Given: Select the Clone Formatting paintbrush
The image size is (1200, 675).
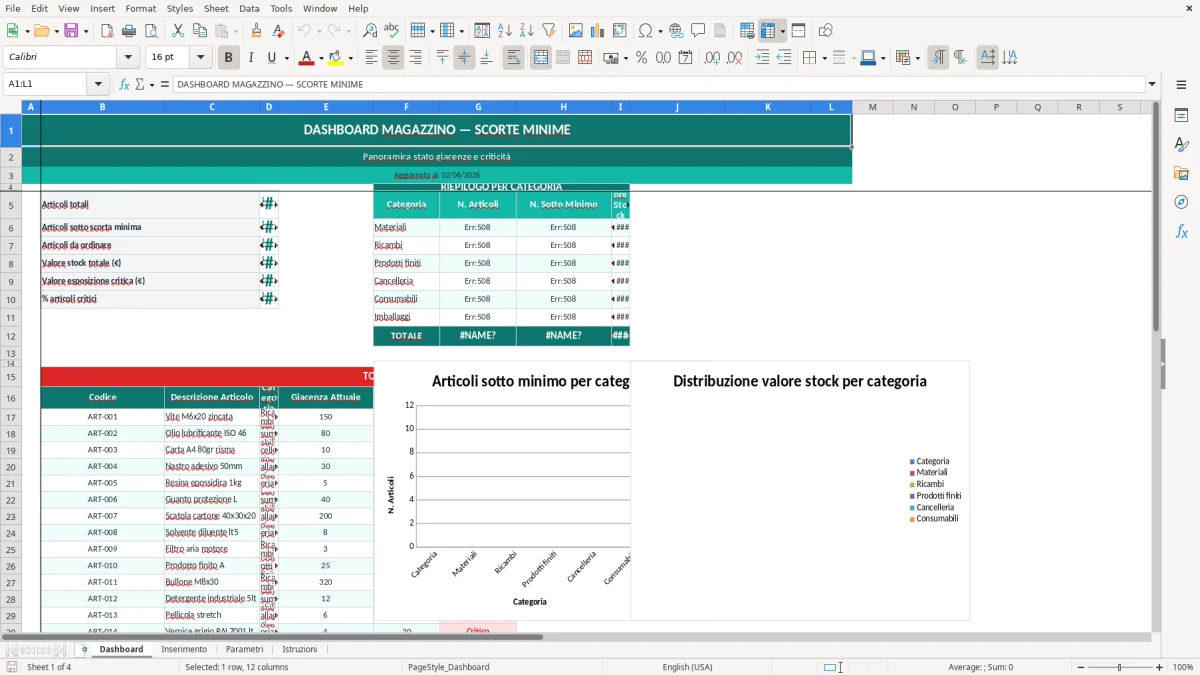Looking at the screenshot, I should 257,31.
